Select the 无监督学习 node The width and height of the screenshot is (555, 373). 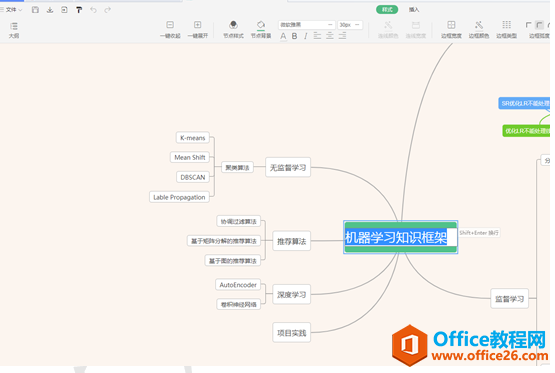coord(288,167)
